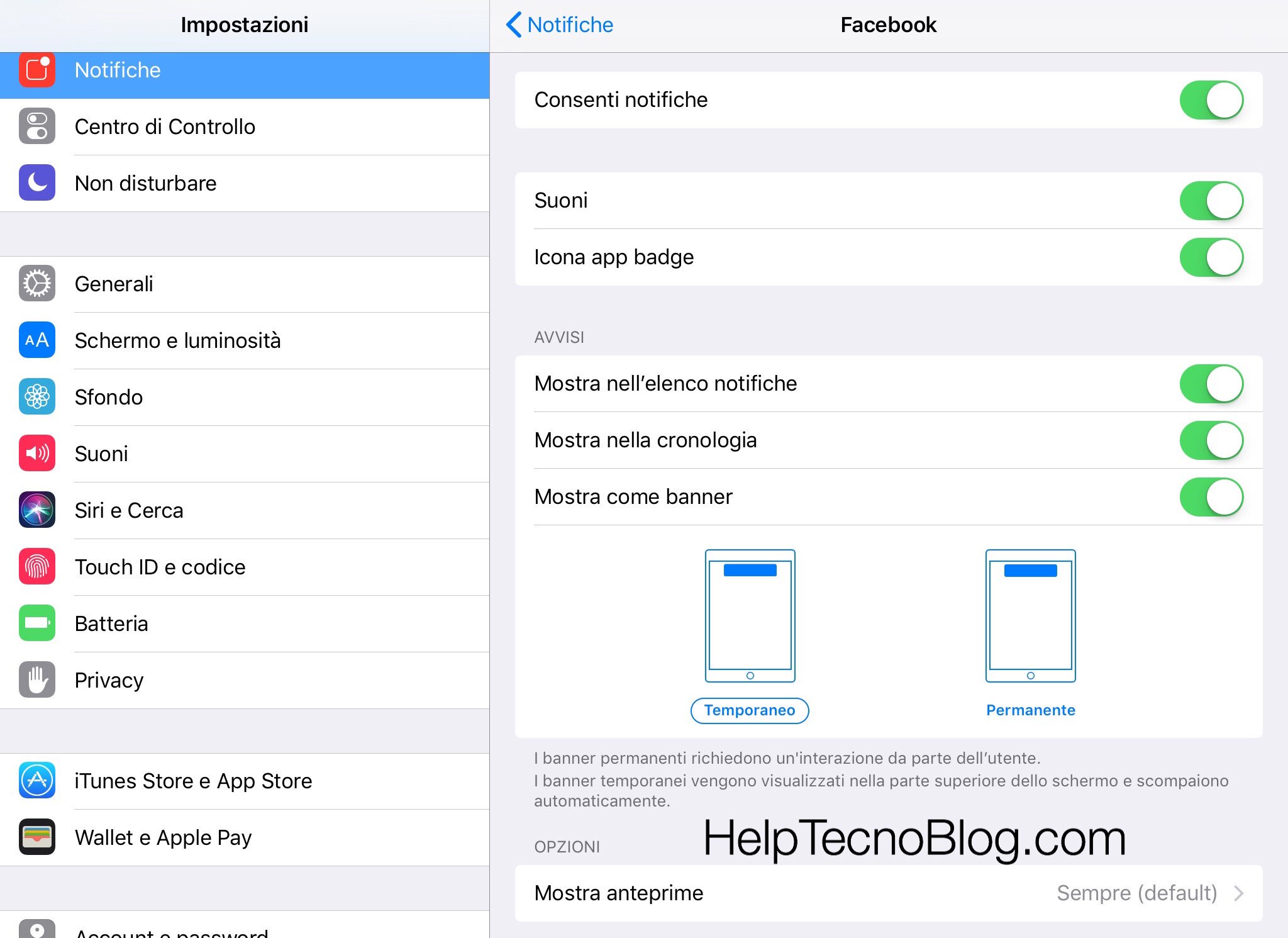
Task: Tap the Centro di Controllo switches icon
Action: coord(37,126)
